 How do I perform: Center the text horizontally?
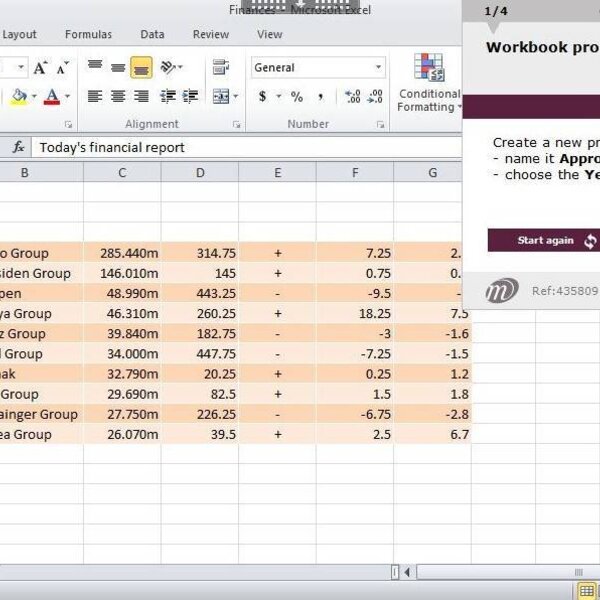(x=118, y=96)
